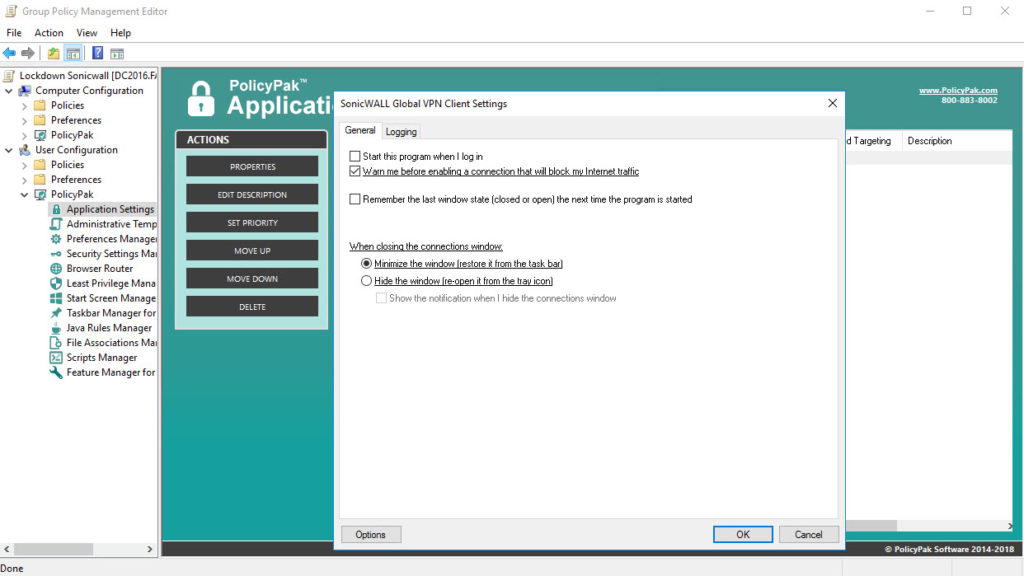Click the Up one level folder icon

pyautogui.click(x=54, y=54)
